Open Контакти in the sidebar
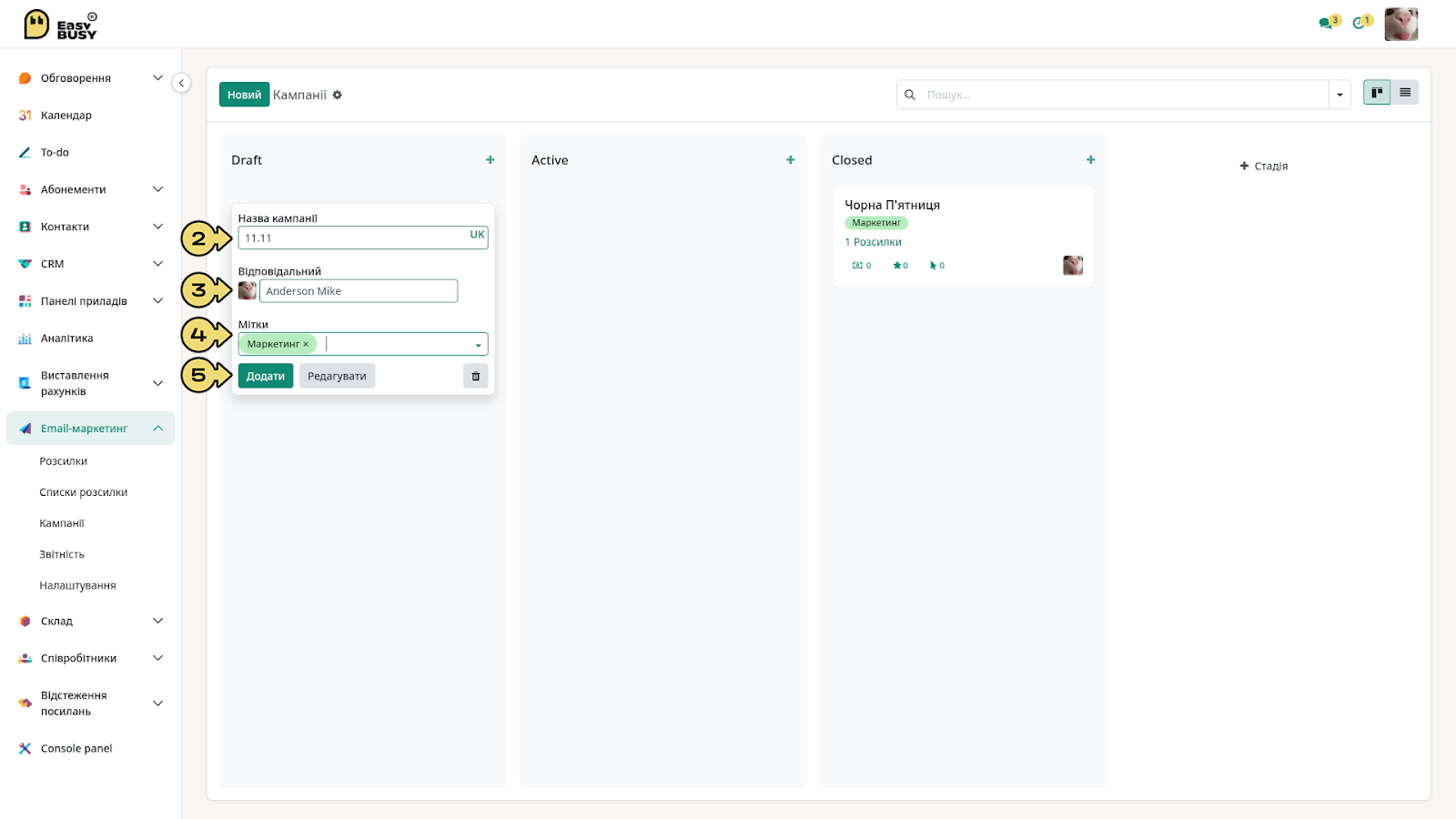 [65, 227]
